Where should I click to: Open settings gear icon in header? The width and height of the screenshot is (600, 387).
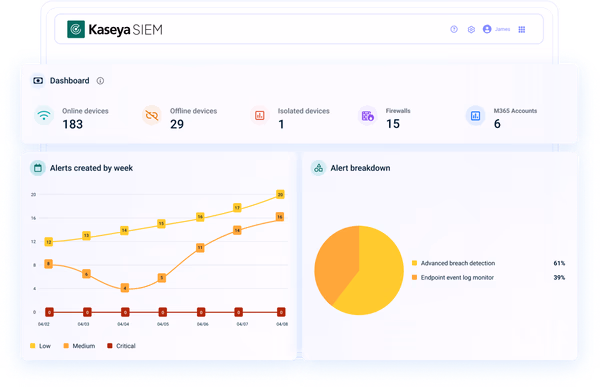(x=471, y=29)
